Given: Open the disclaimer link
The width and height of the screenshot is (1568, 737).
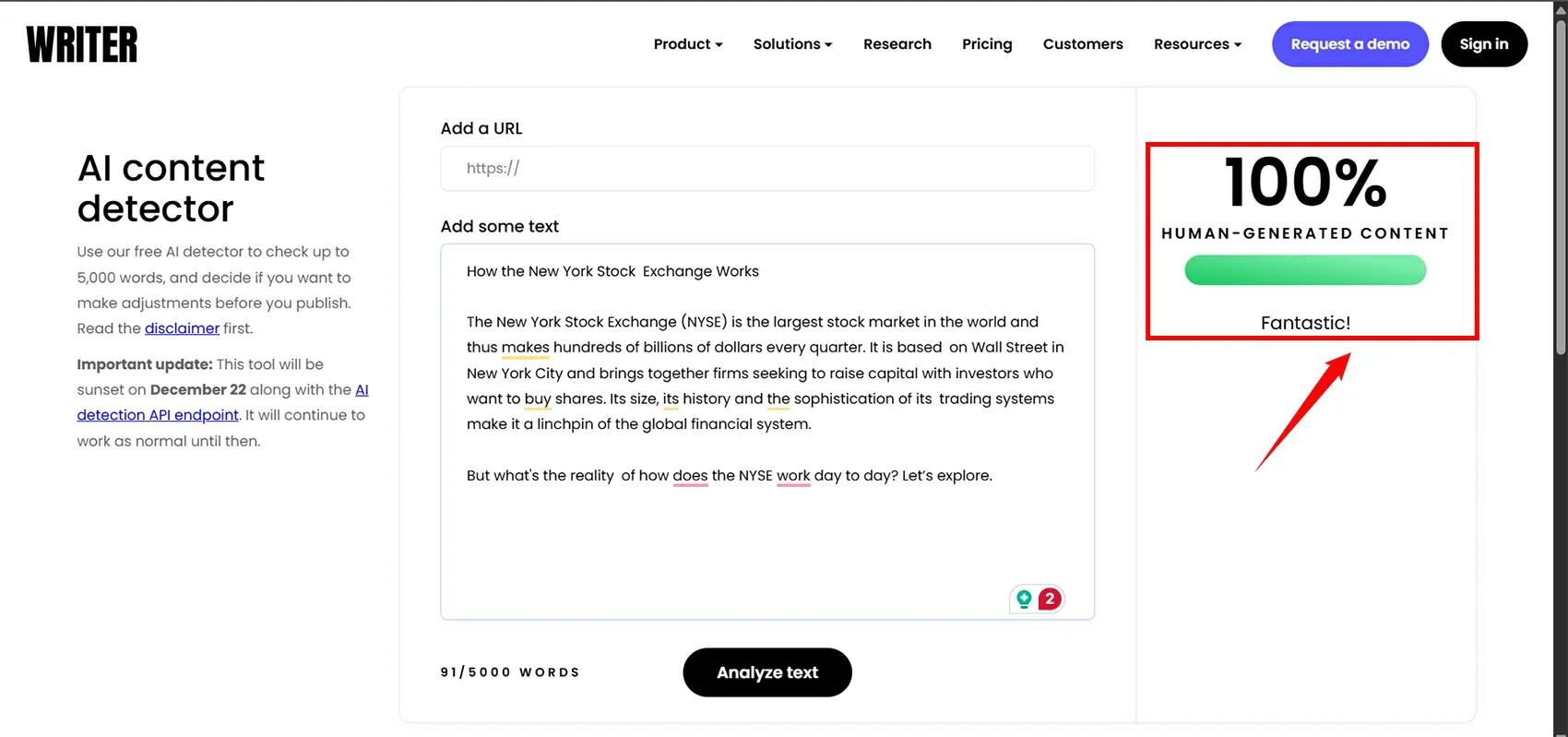Looking at the screenshot, I should [x=182, y=328].
